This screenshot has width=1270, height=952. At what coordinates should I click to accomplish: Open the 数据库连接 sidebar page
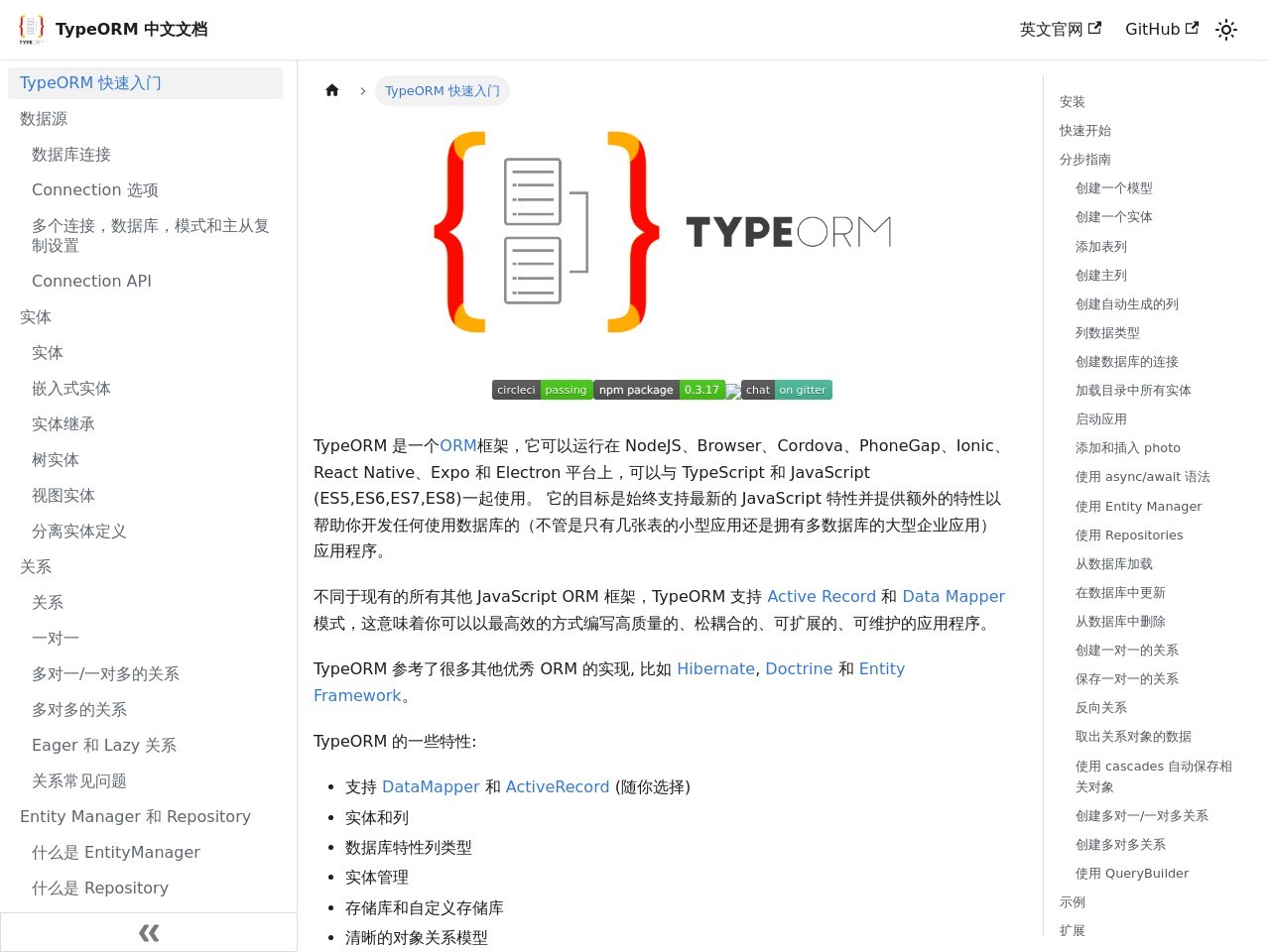[x=71, y=155]
